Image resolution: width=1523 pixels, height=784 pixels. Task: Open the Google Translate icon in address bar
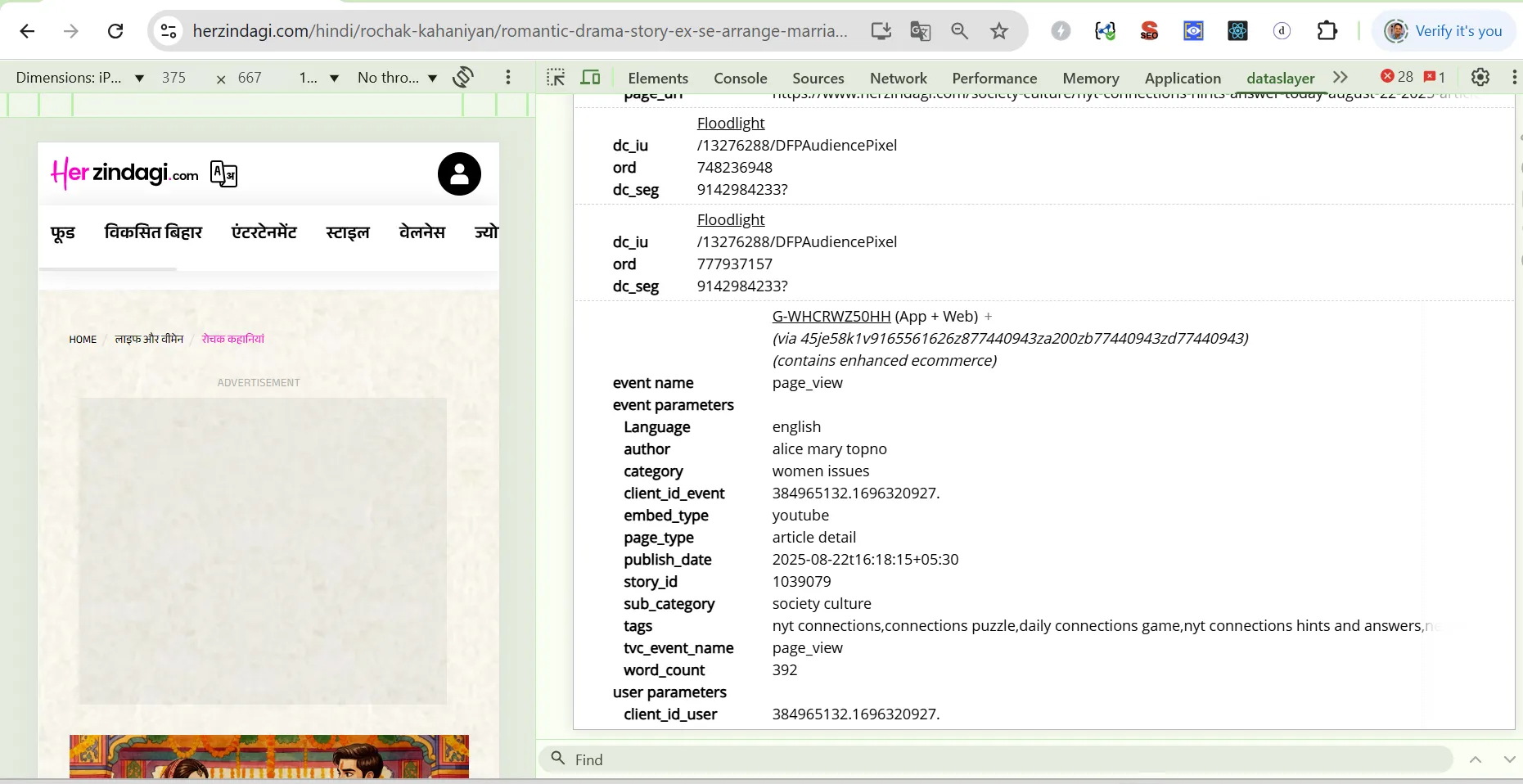tap(921, 31)
